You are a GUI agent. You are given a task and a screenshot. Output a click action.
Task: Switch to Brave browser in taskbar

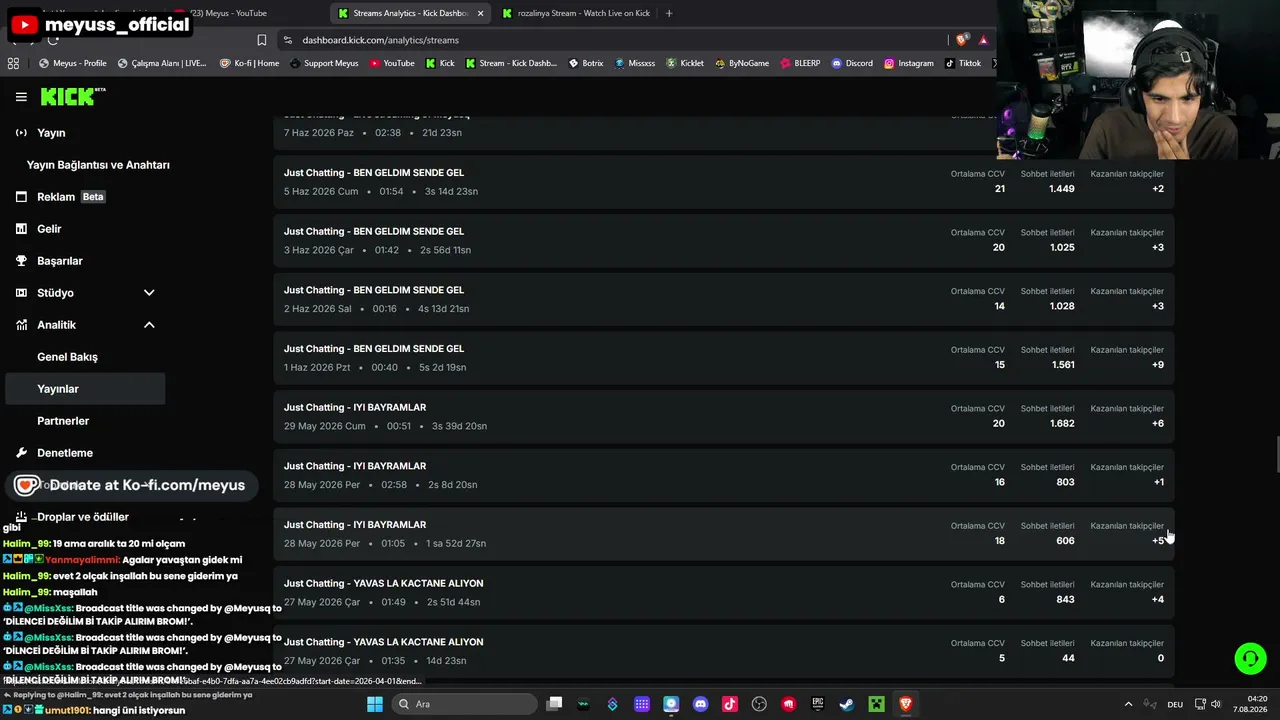(905, 704)
